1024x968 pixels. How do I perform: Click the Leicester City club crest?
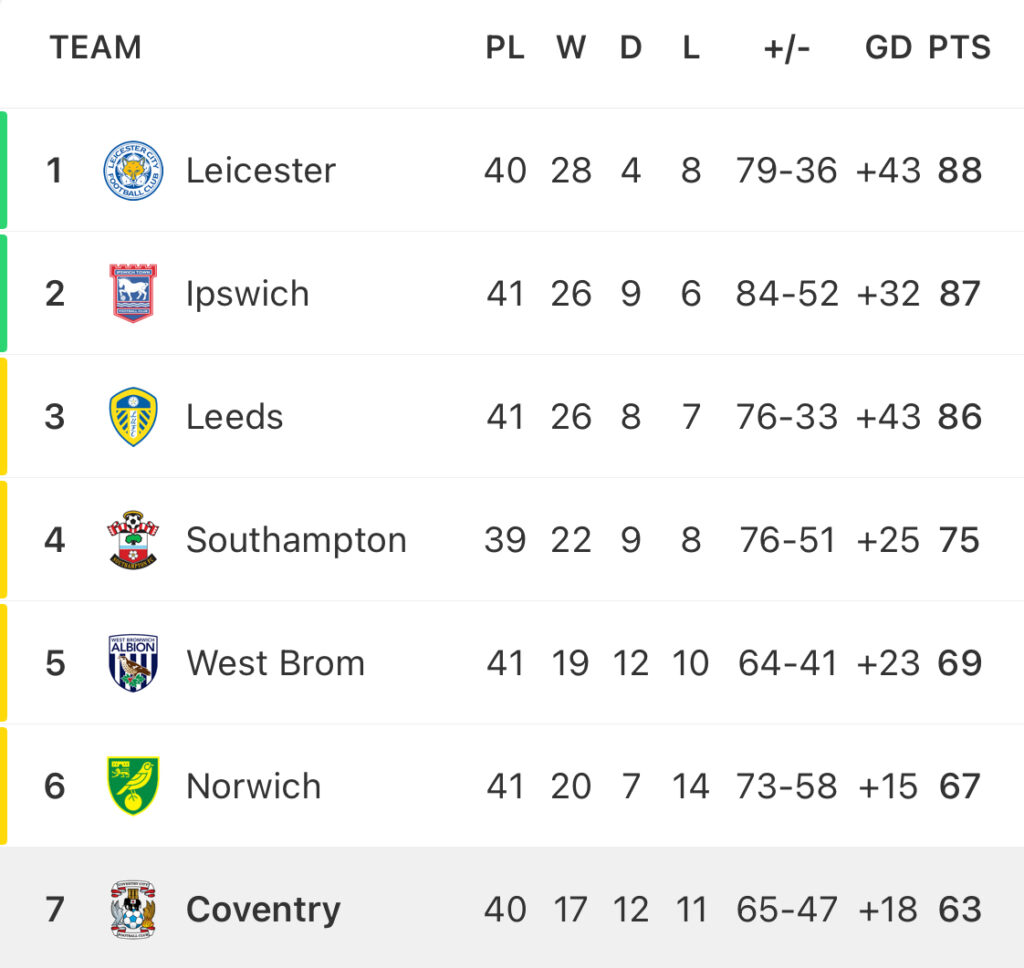click(x=133, y=170)
